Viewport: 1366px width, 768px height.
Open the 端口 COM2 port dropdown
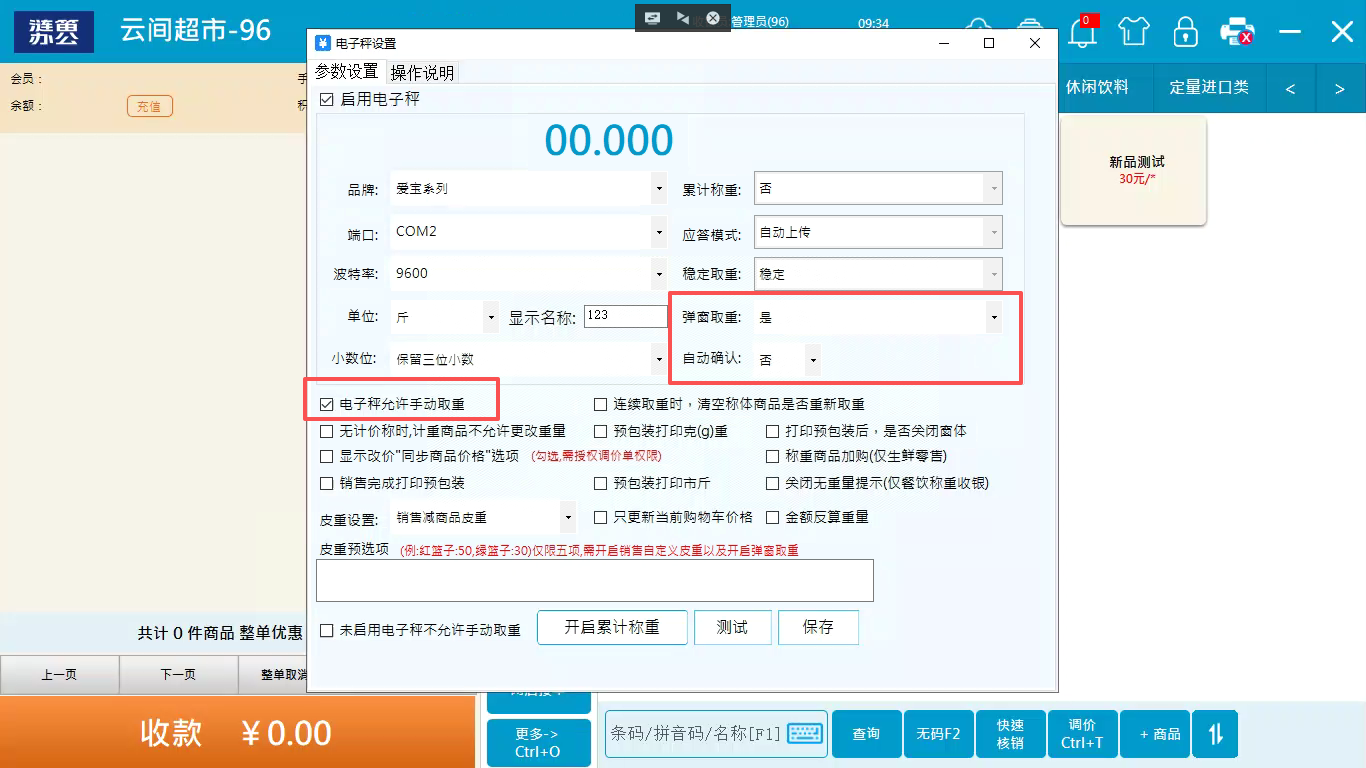pos(658,231)
